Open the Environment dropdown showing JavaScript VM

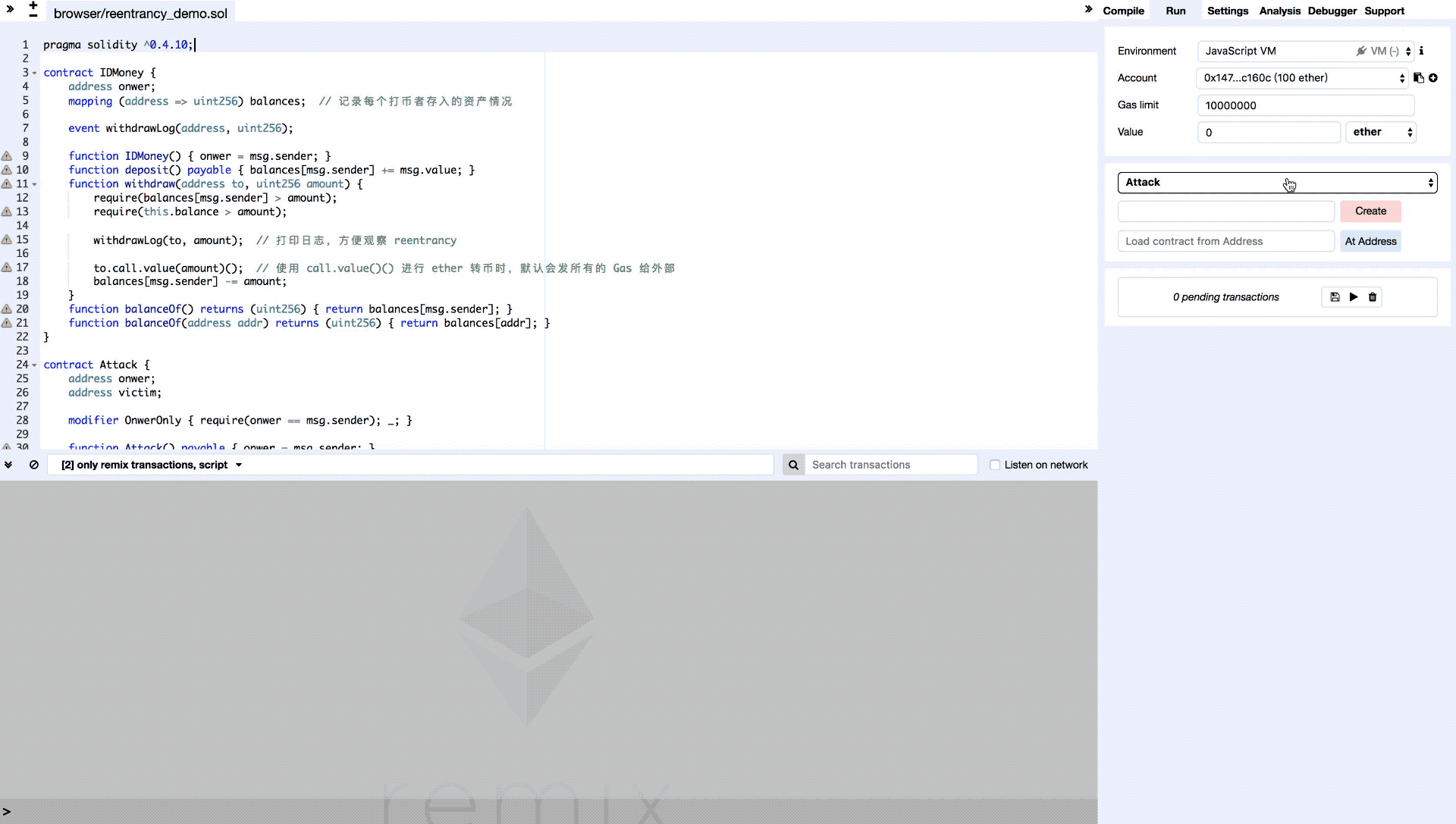(x=1304, y=51)
